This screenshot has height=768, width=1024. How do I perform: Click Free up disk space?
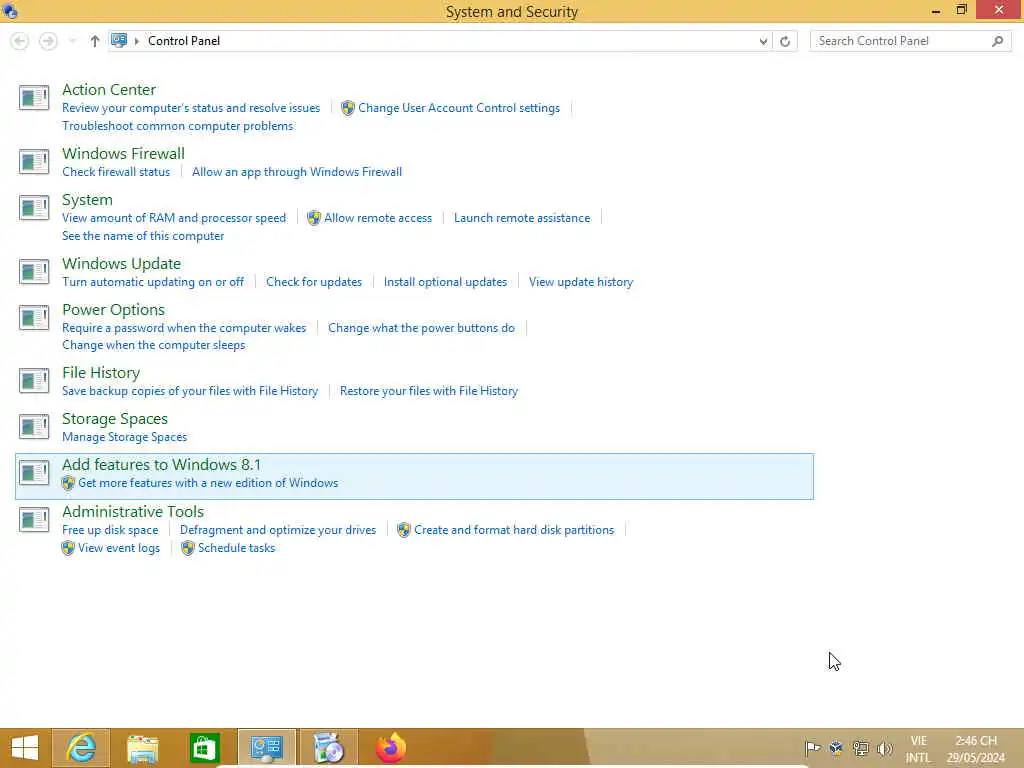click(110, 530)
